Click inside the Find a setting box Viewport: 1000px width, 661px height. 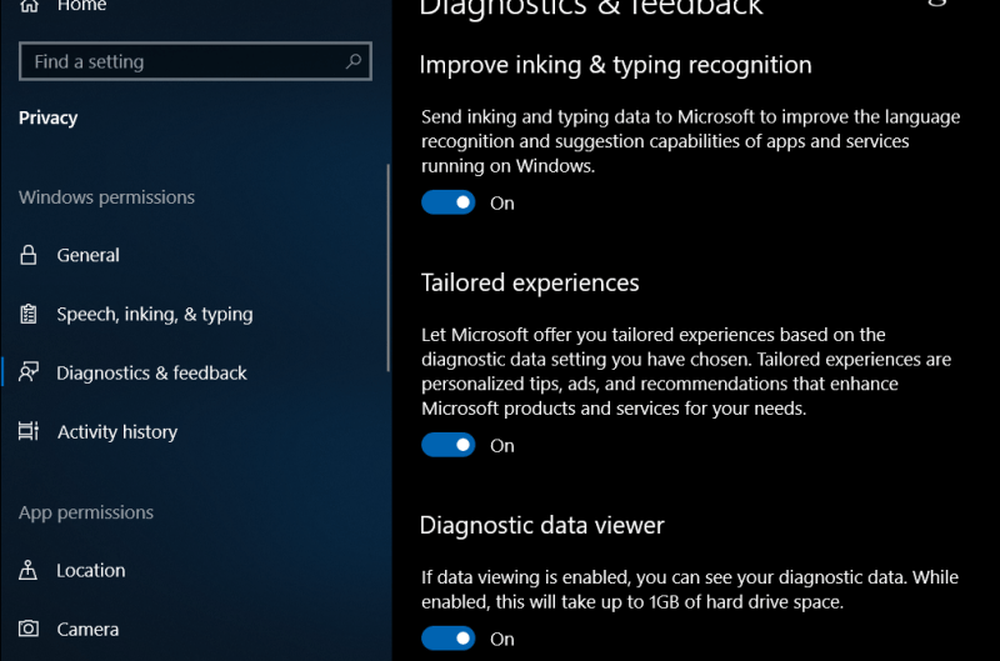[180, 62]
